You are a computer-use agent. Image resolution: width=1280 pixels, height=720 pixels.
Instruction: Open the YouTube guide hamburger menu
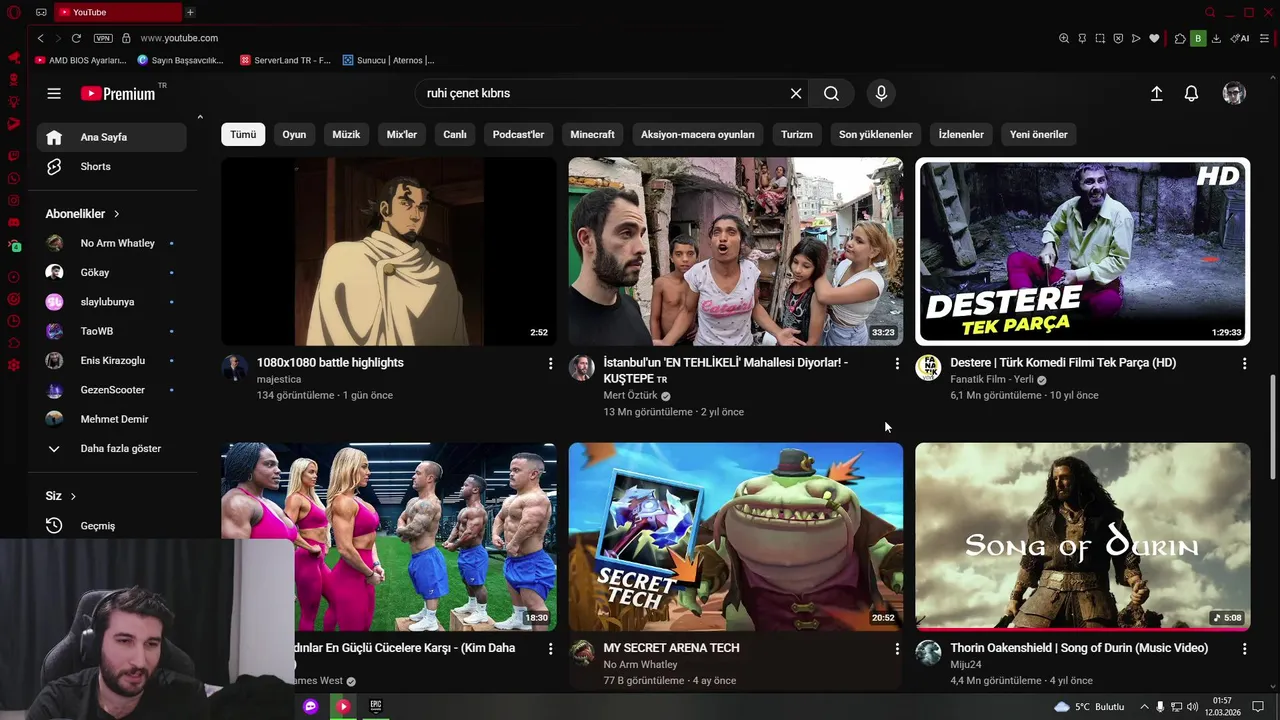click(54, 93)
